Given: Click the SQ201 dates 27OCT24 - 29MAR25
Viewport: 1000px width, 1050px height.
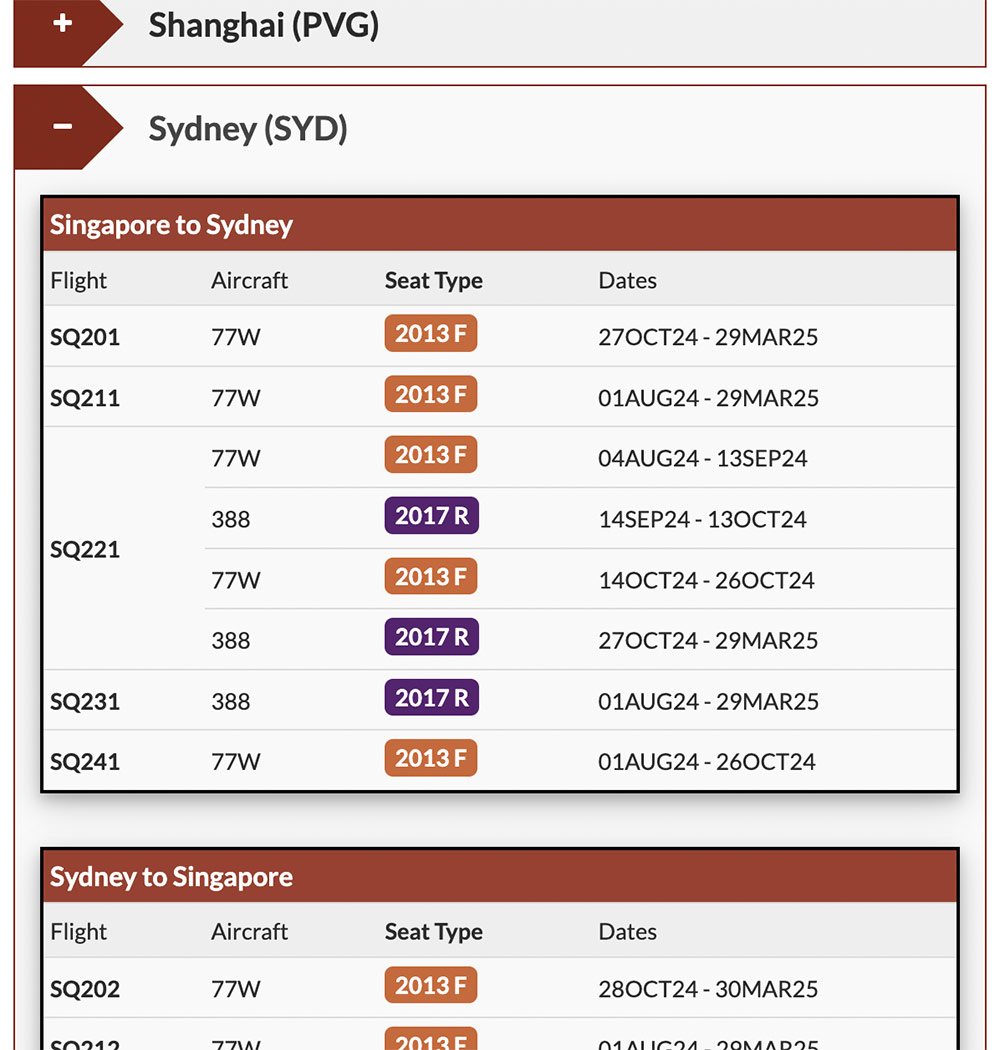Looking at the screenshot, I should pyautogui.click(x=707, y=337).
